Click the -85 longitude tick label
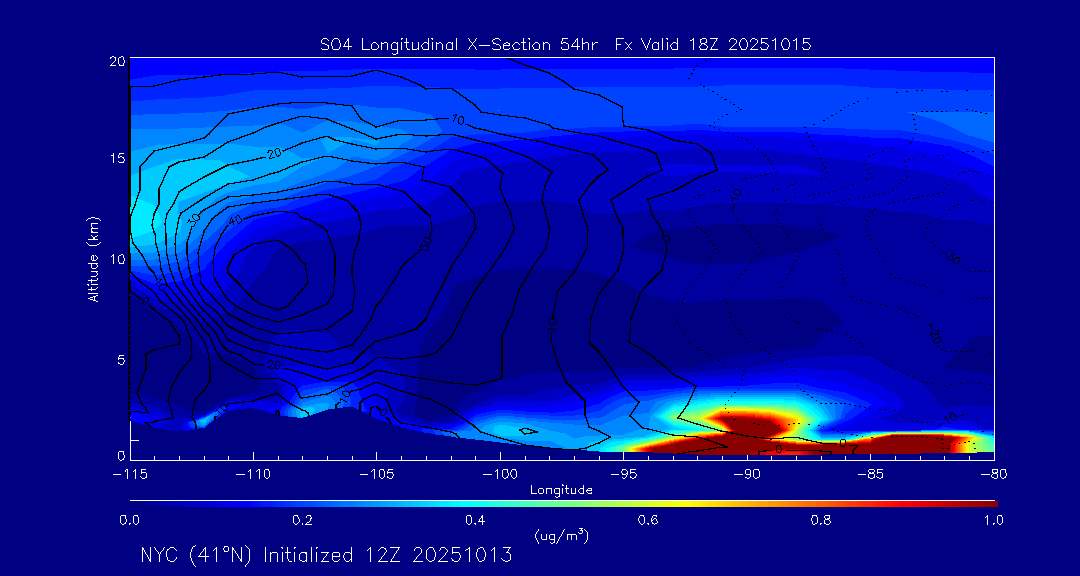Screen dimensions: 1080x576 coord(871,475)
